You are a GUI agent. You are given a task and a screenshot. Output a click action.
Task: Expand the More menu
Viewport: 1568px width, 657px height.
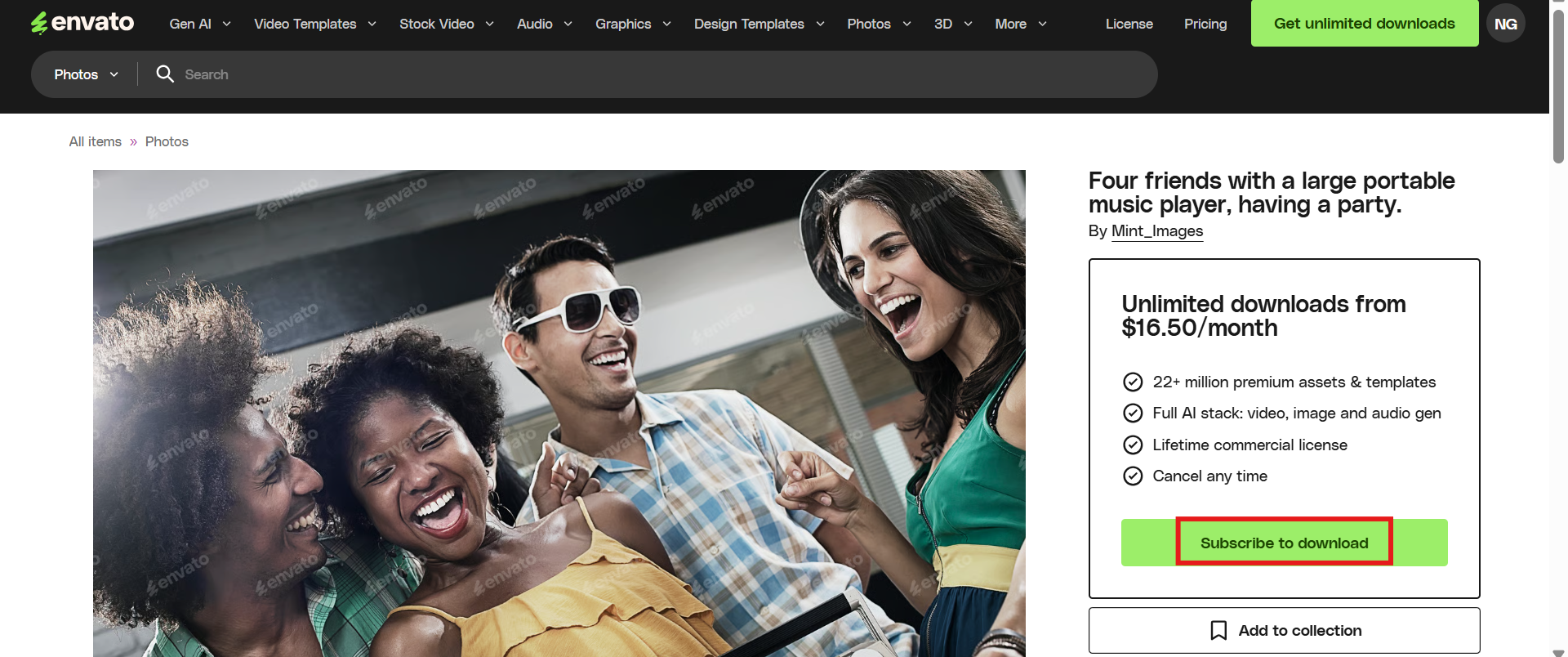pos(1021,24)
